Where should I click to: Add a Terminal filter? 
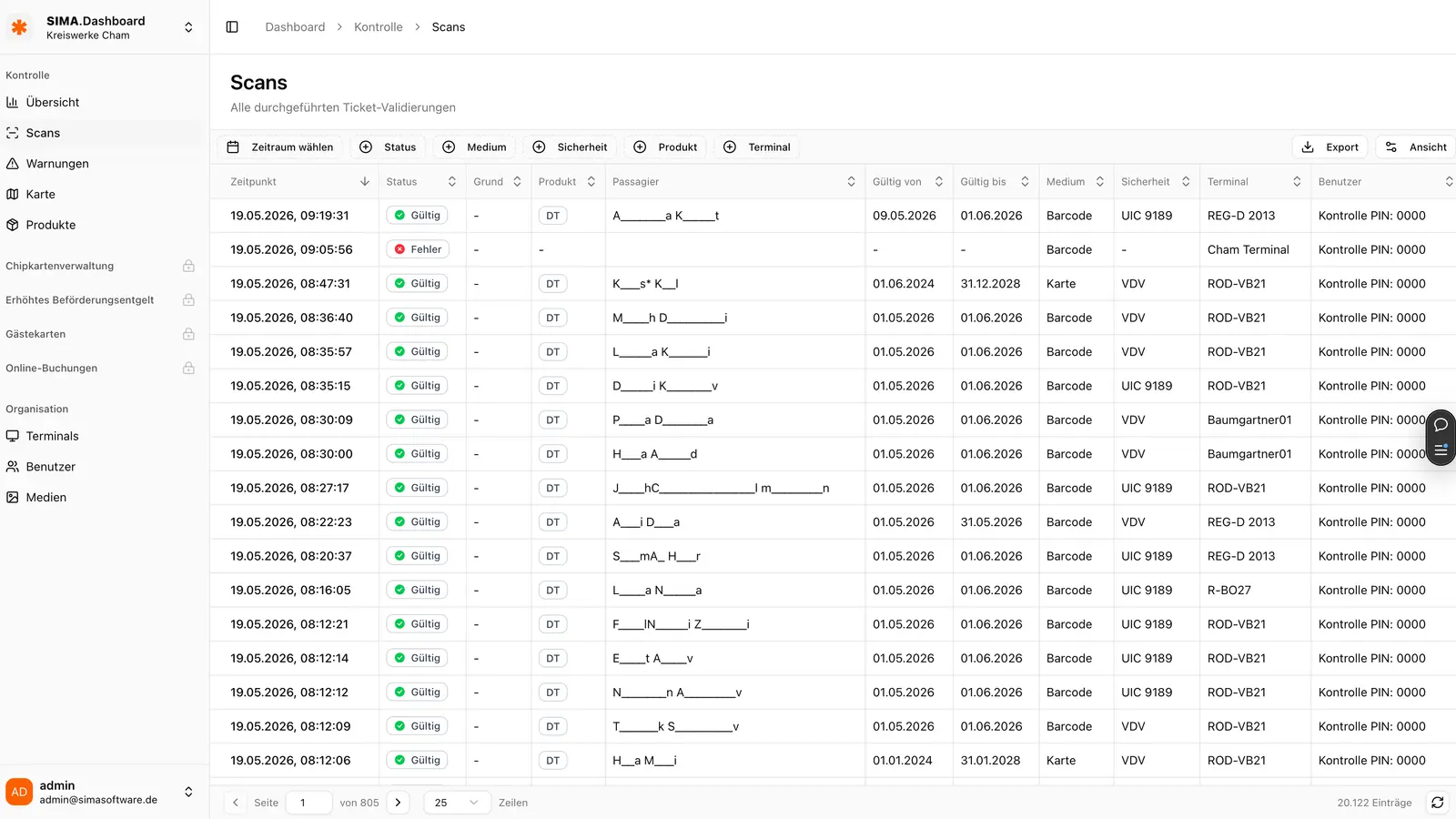point(756,147)
